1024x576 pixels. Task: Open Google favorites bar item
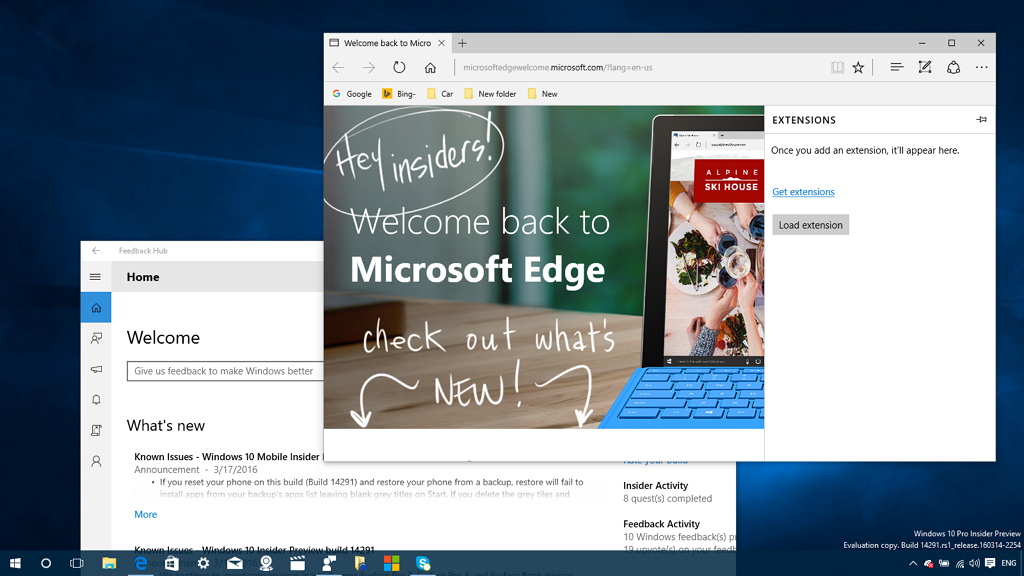pyautogui.click(x=352, y=94)
